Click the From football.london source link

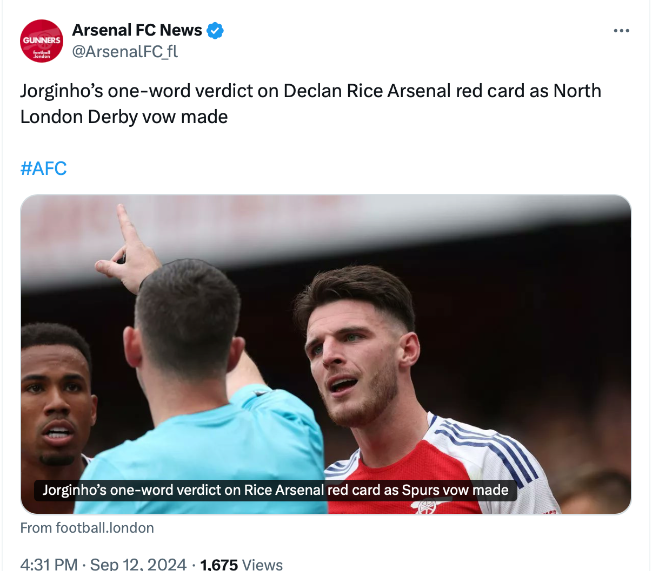[87, 528]
